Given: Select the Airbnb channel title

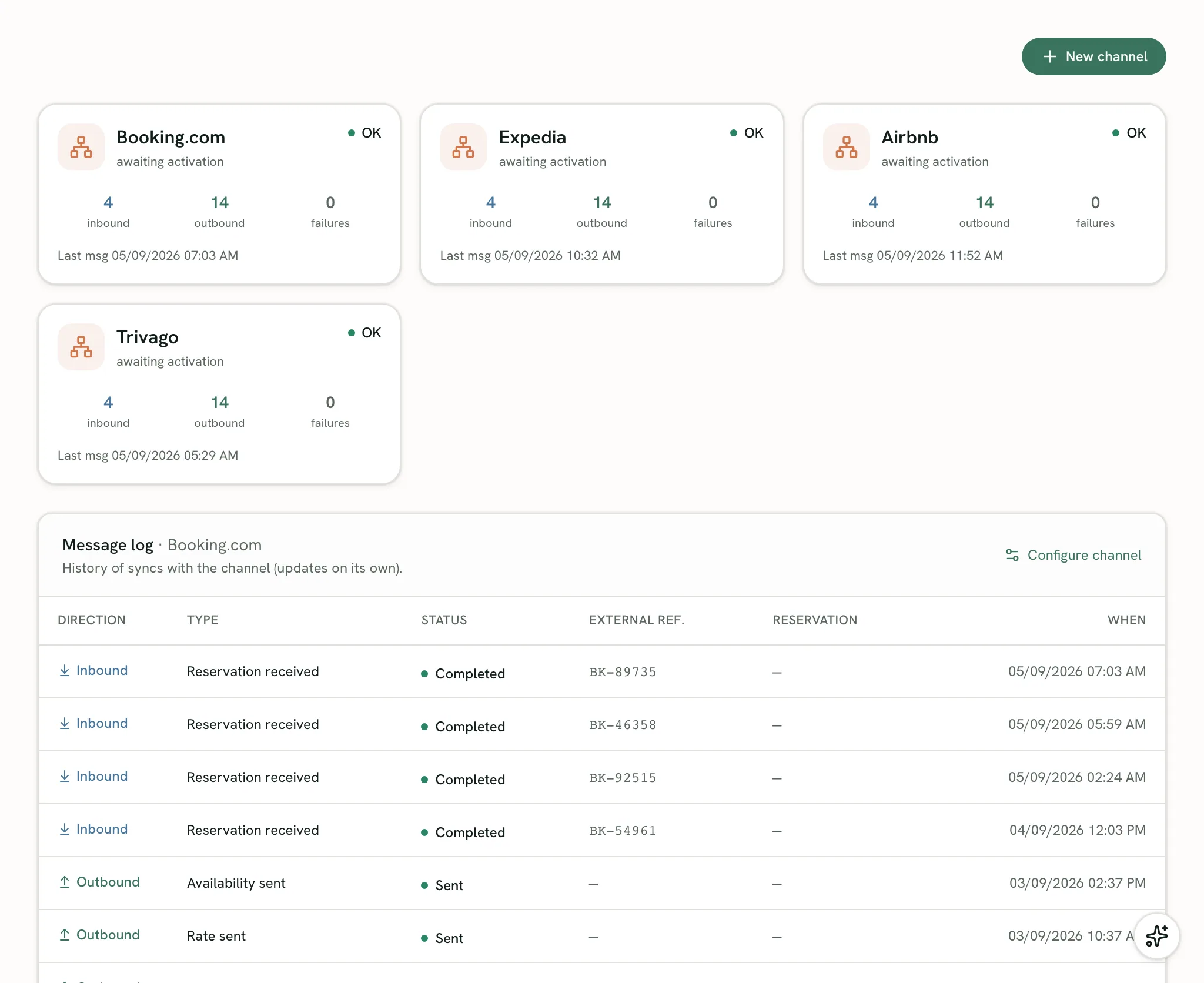Looking at the screenshot, I should click(909, 137).
